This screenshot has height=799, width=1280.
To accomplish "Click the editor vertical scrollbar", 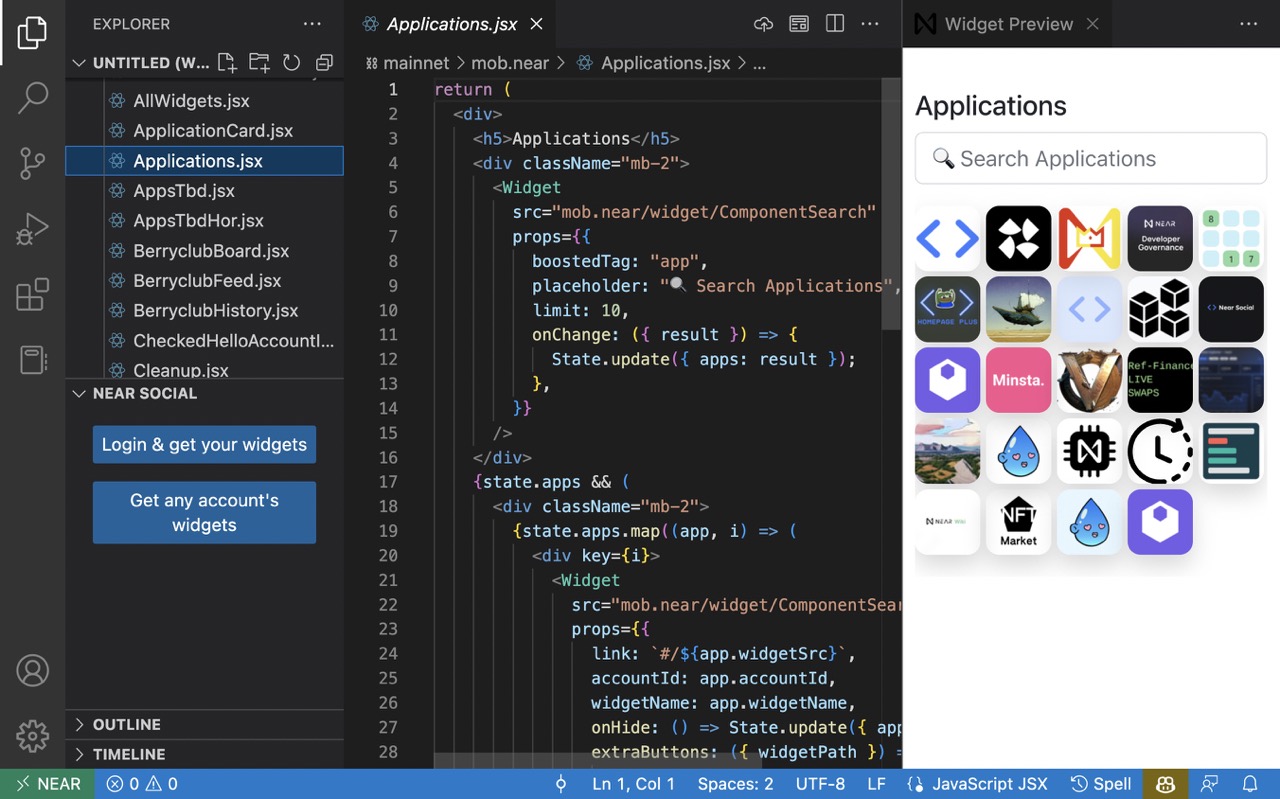I will click(x=891, y=205).
